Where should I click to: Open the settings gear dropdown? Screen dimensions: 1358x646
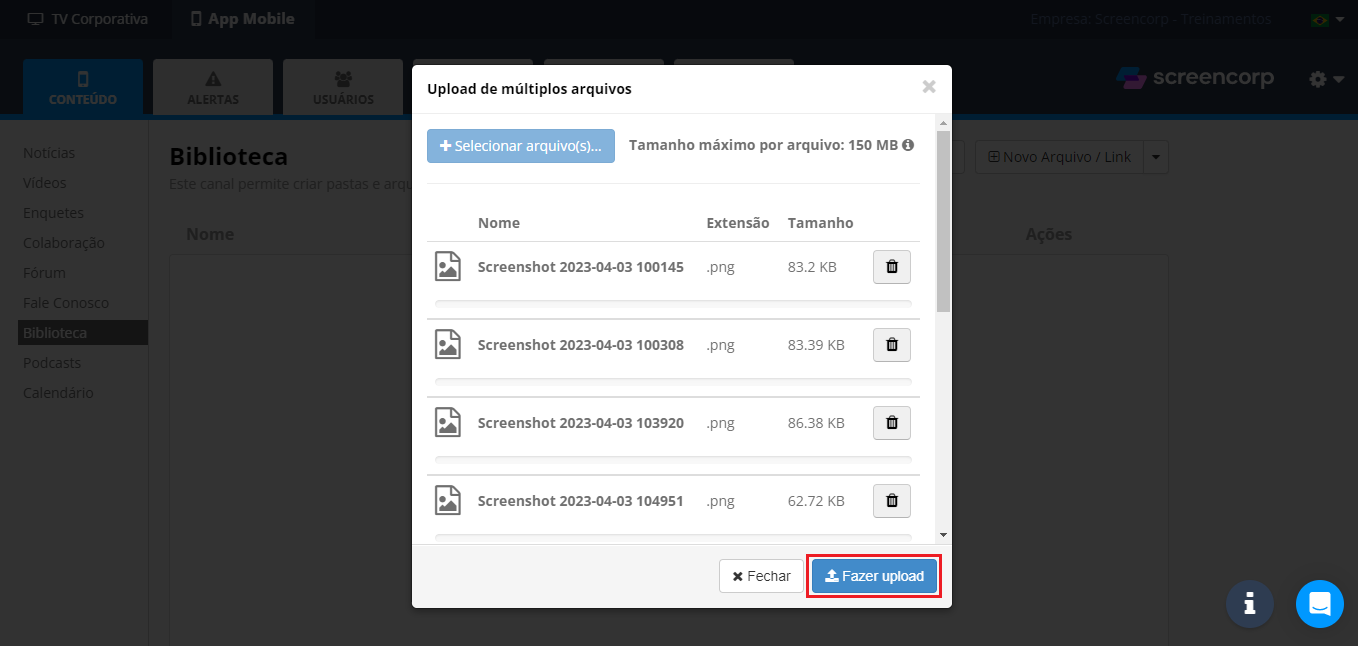point(1326,79)
